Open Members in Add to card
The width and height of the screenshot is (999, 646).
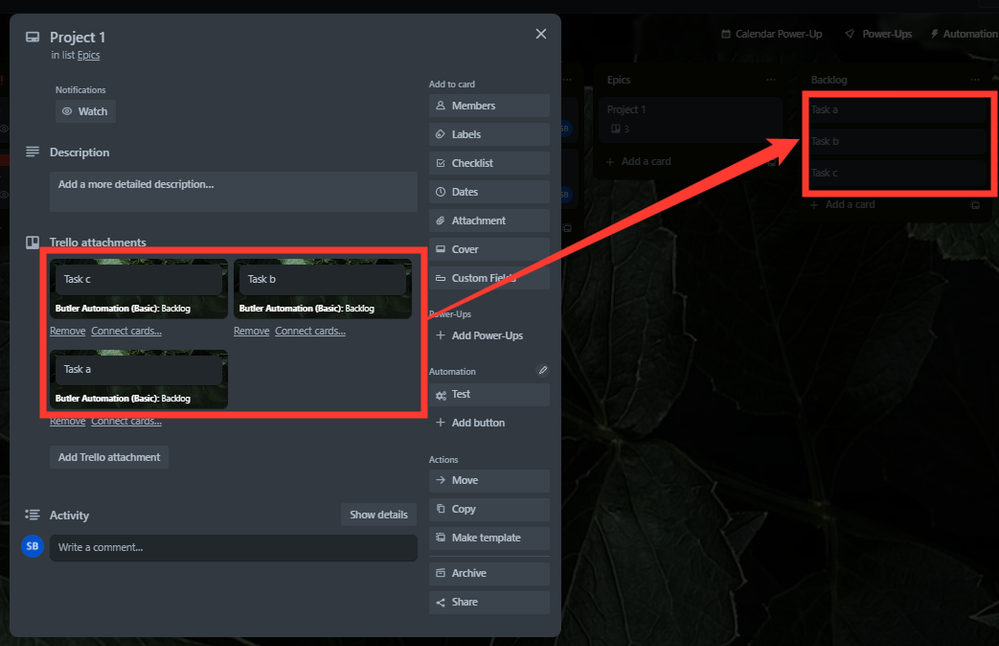(x=489, y=106)
